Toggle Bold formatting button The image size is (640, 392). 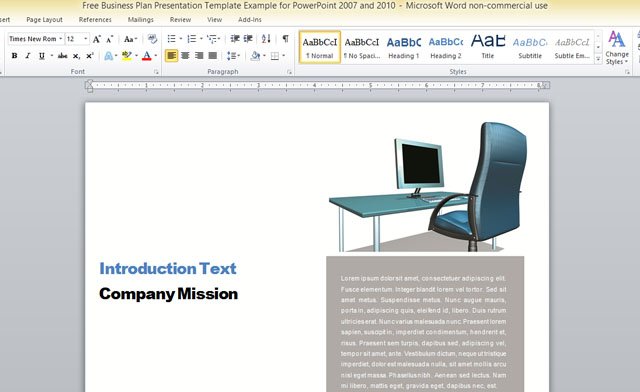tap(14, 56)
